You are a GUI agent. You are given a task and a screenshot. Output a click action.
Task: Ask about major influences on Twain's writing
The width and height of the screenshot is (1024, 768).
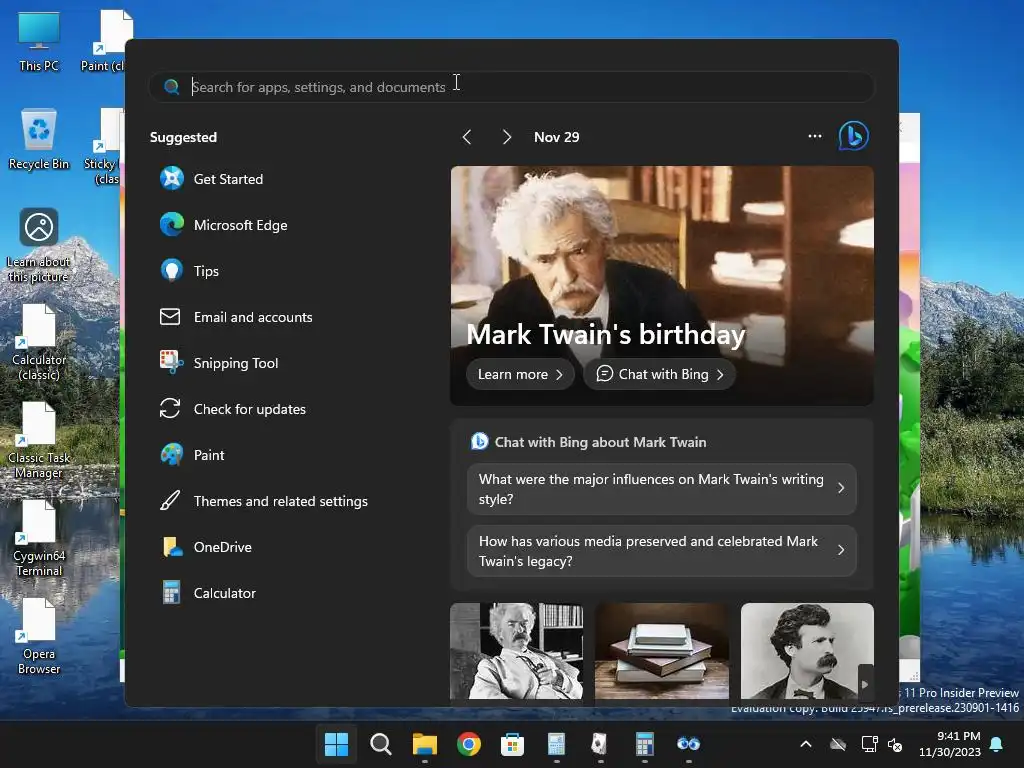[662, 489]
